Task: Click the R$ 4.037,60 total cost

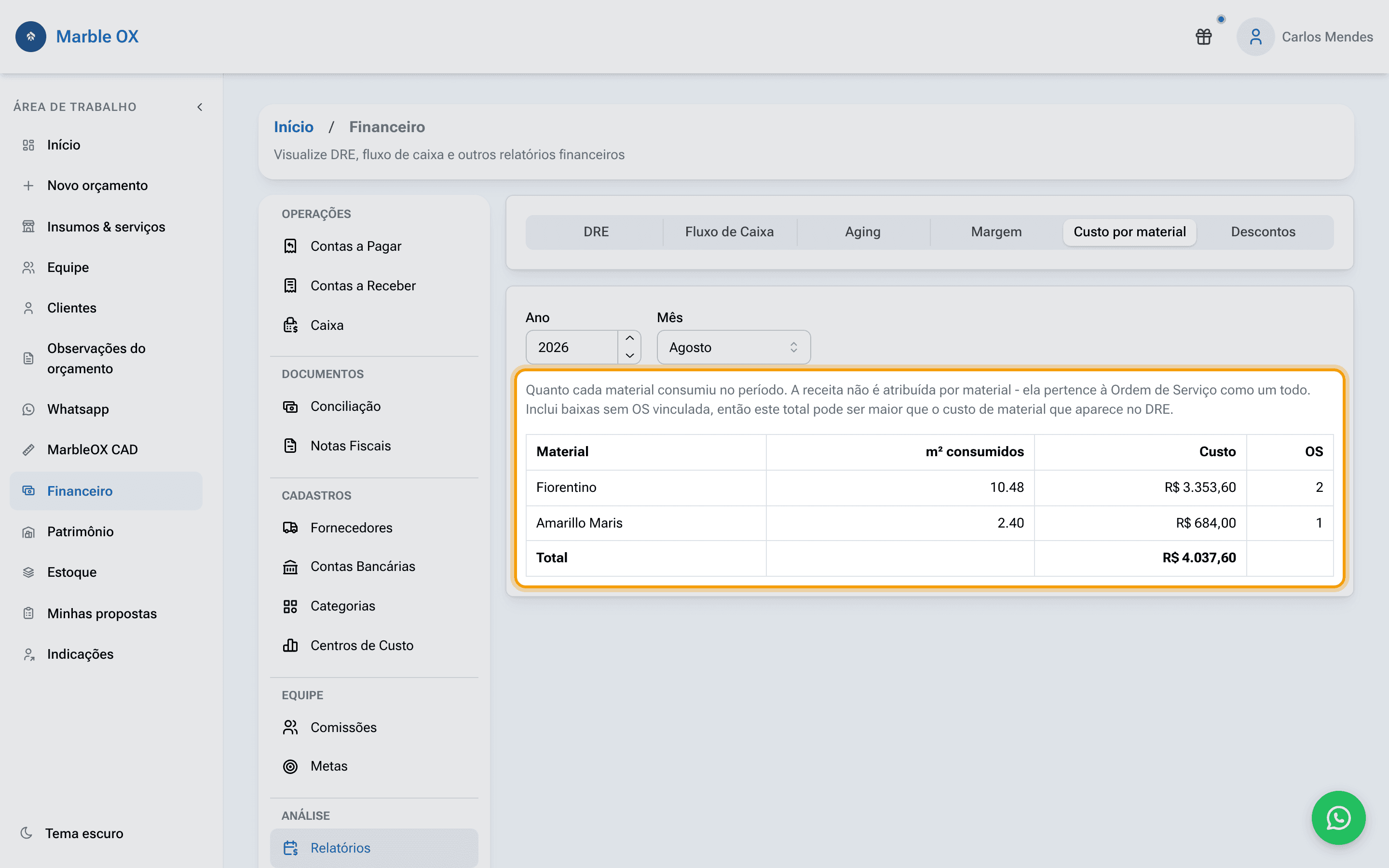Action: tap(1199, 558)
